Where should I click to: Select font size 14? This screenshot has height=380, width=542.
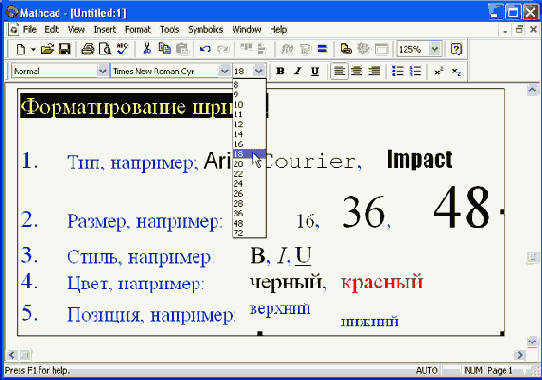[x=249, y=134]
